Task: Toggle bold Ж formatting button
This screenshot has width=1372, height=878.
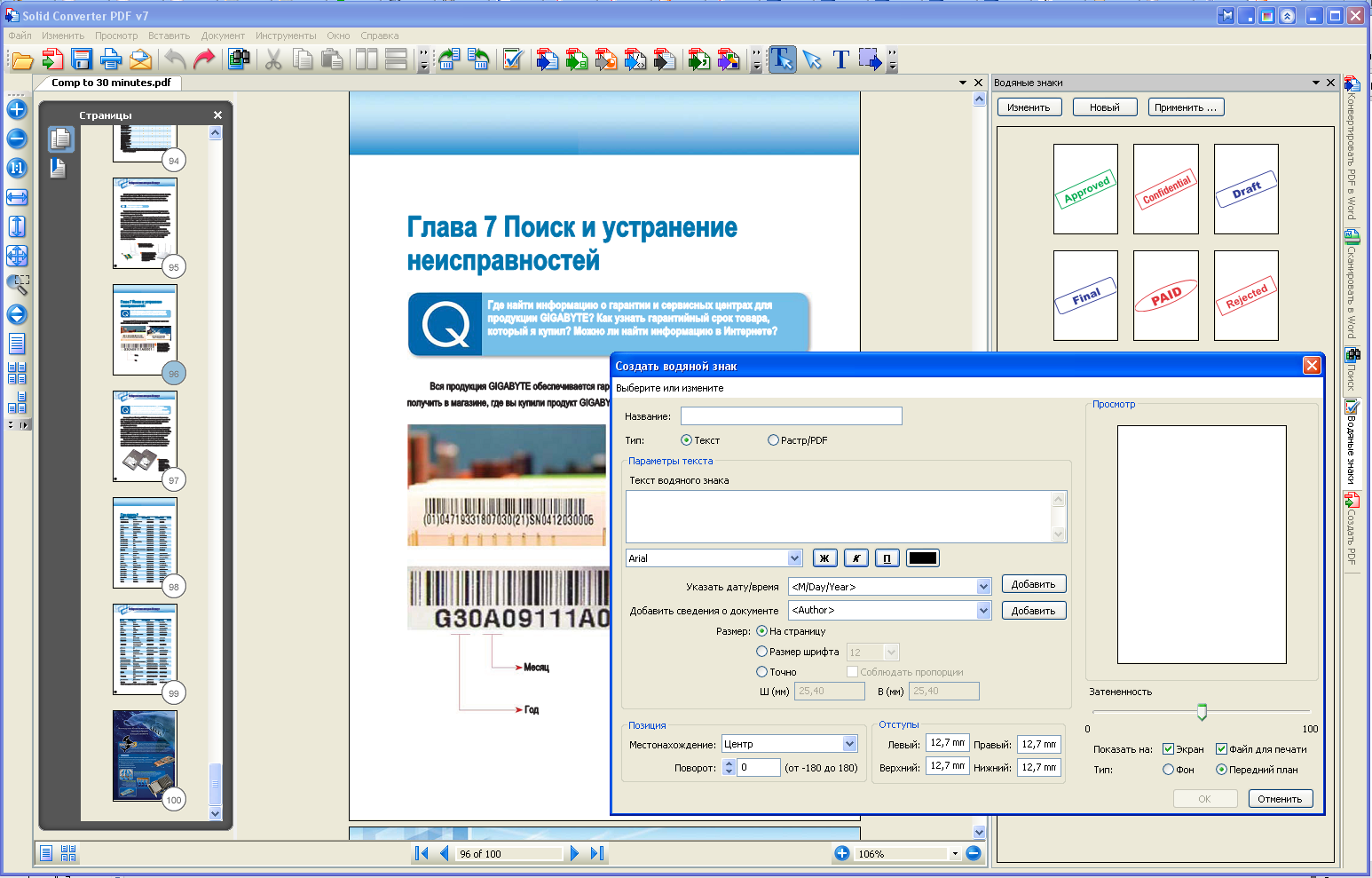Action: (824, 558)
